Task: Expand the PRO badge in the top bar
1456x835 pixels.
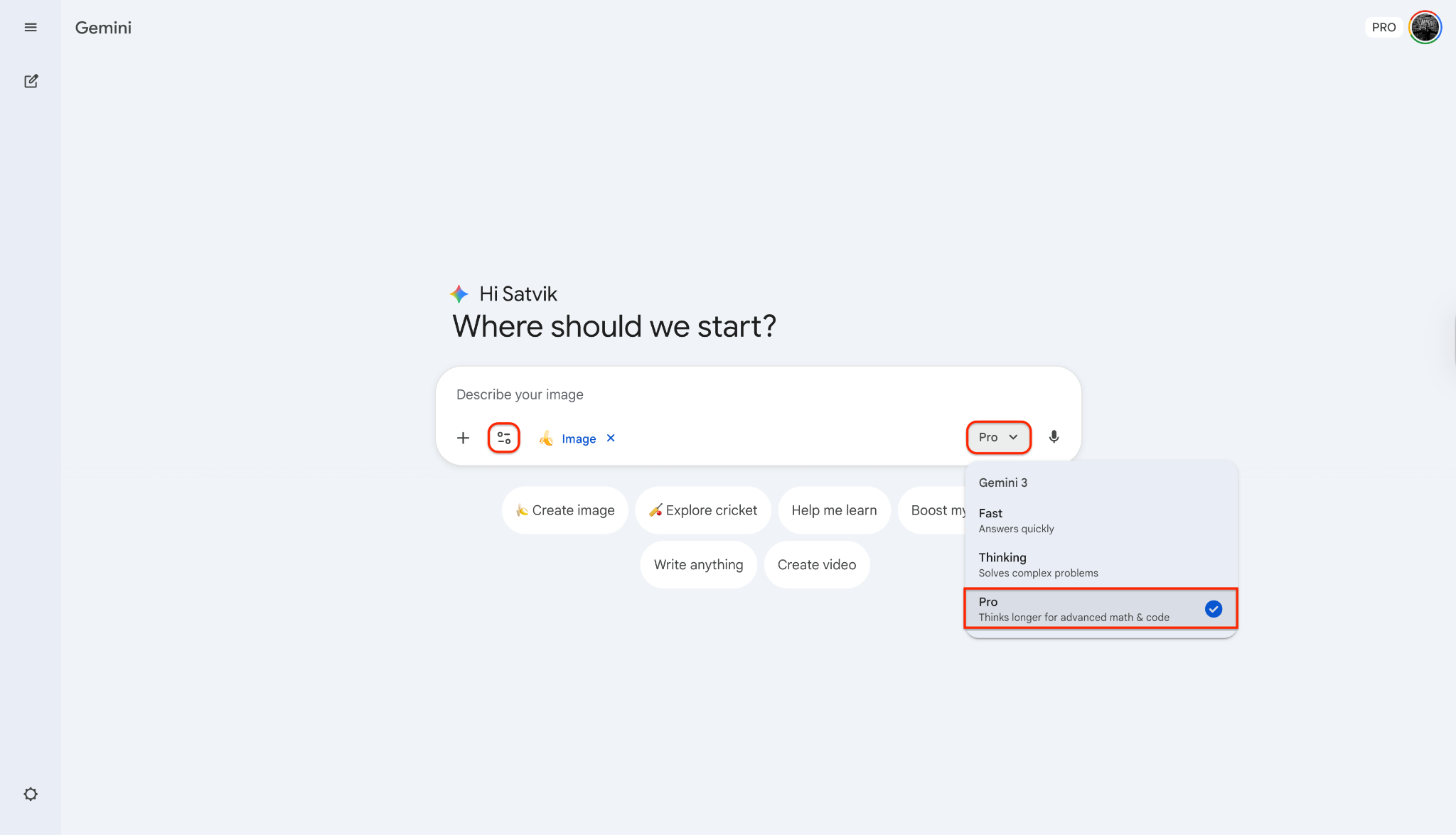Action: tap(1383, 26)
